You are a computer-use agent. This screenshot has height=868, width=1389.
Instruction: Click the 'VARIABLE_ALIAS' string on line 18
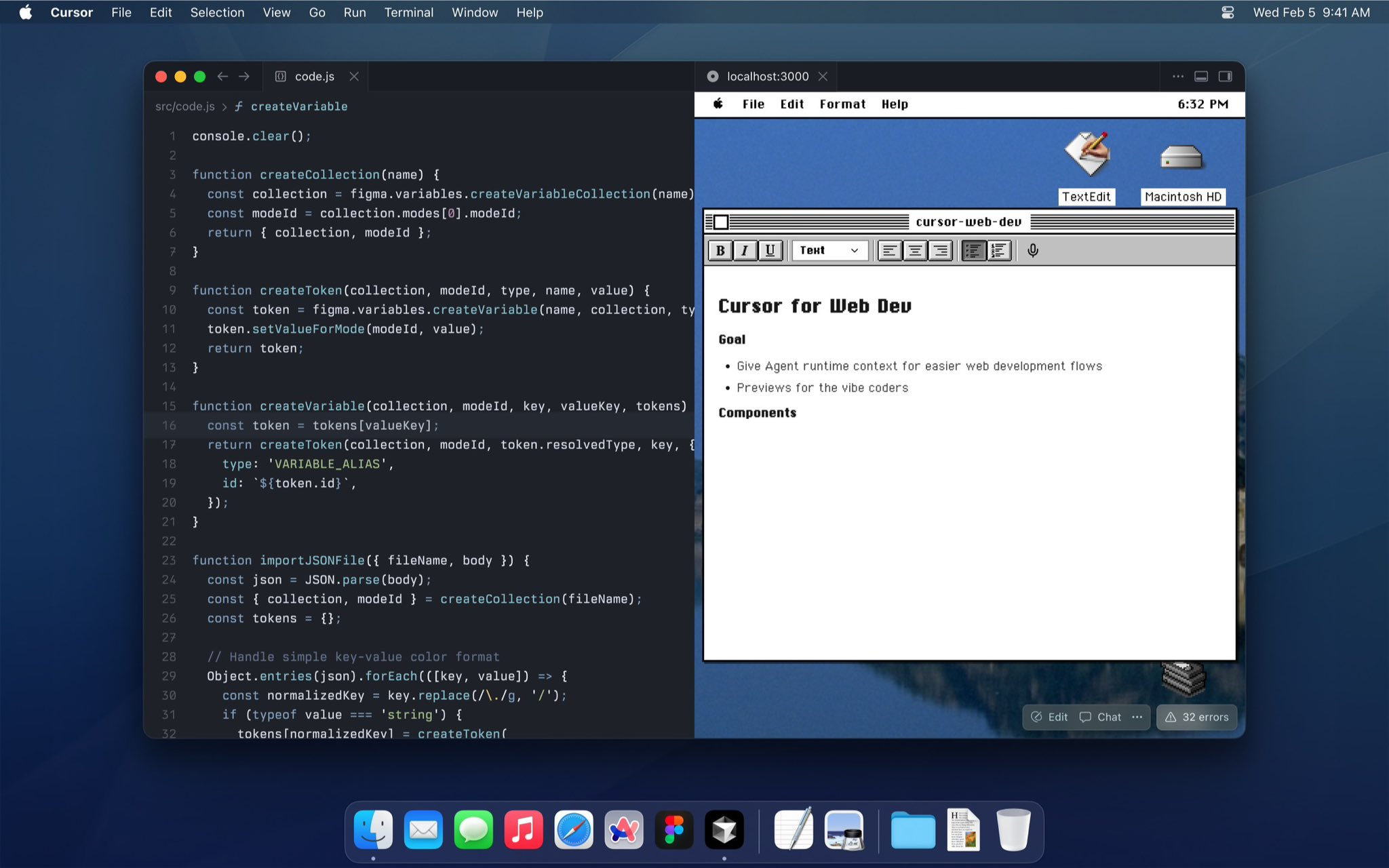coord(327,464)
